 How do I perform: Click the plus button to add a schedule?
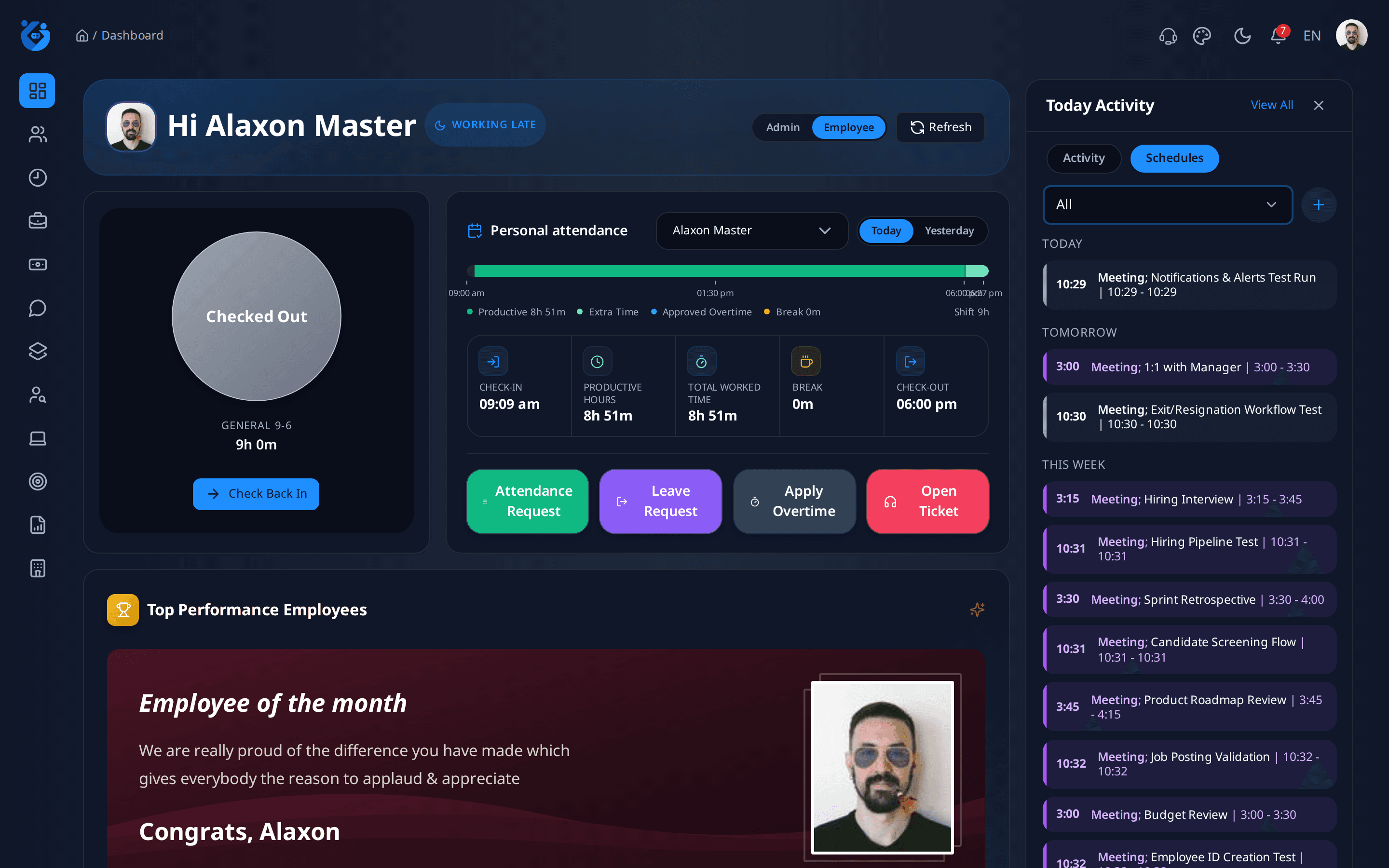pos(1319,205)
